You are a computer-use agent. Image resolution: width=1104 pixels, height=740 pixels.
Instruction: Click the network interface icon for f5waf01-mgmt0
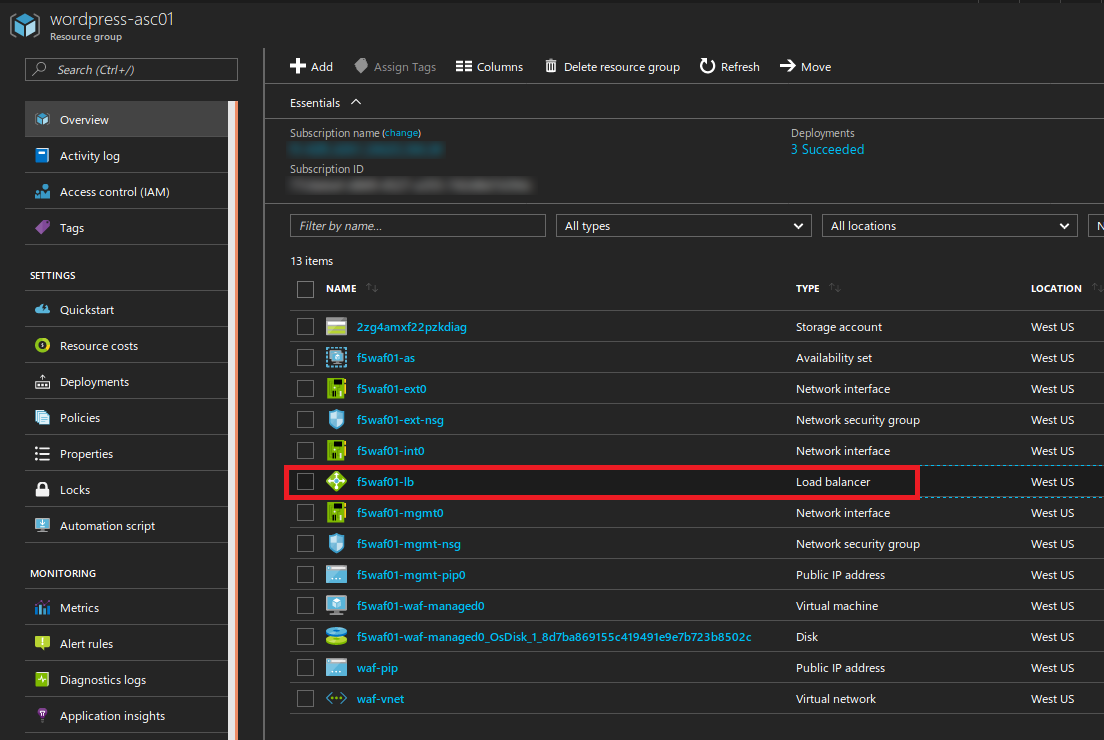pyautogui.click(x=337, y=513)
